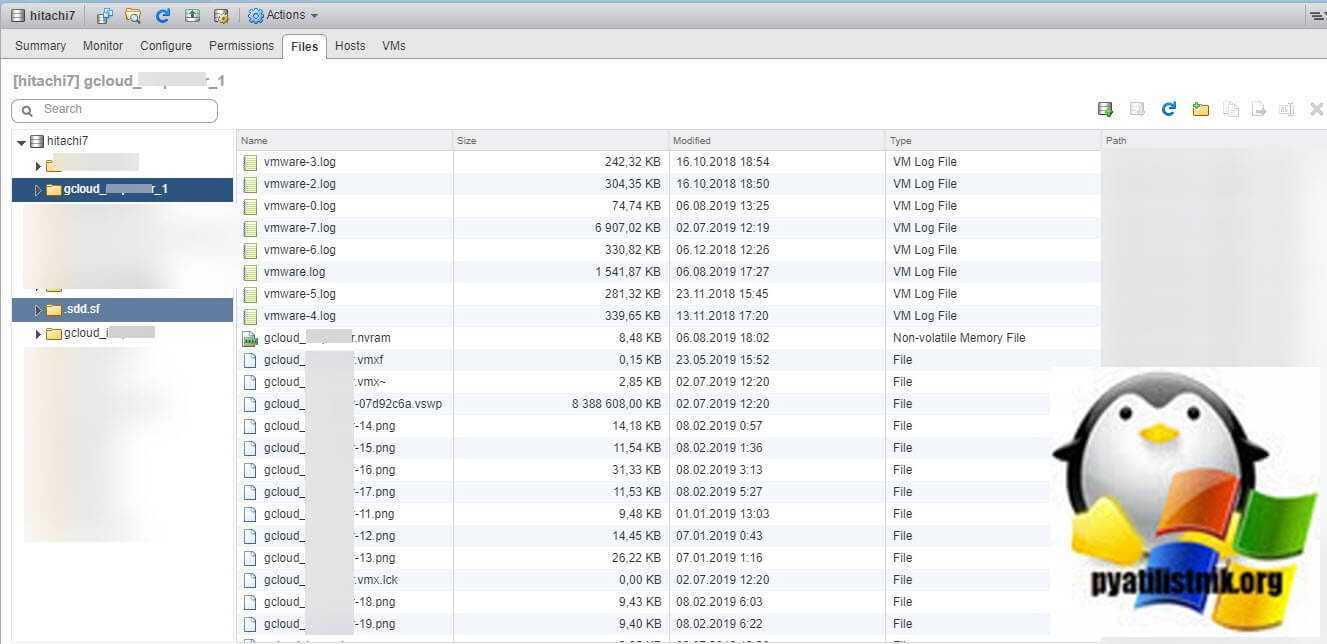Screen dimensions: 1327x644
Task: Create a new folder with the folder-plus icon
Action: pos(1200,109)
